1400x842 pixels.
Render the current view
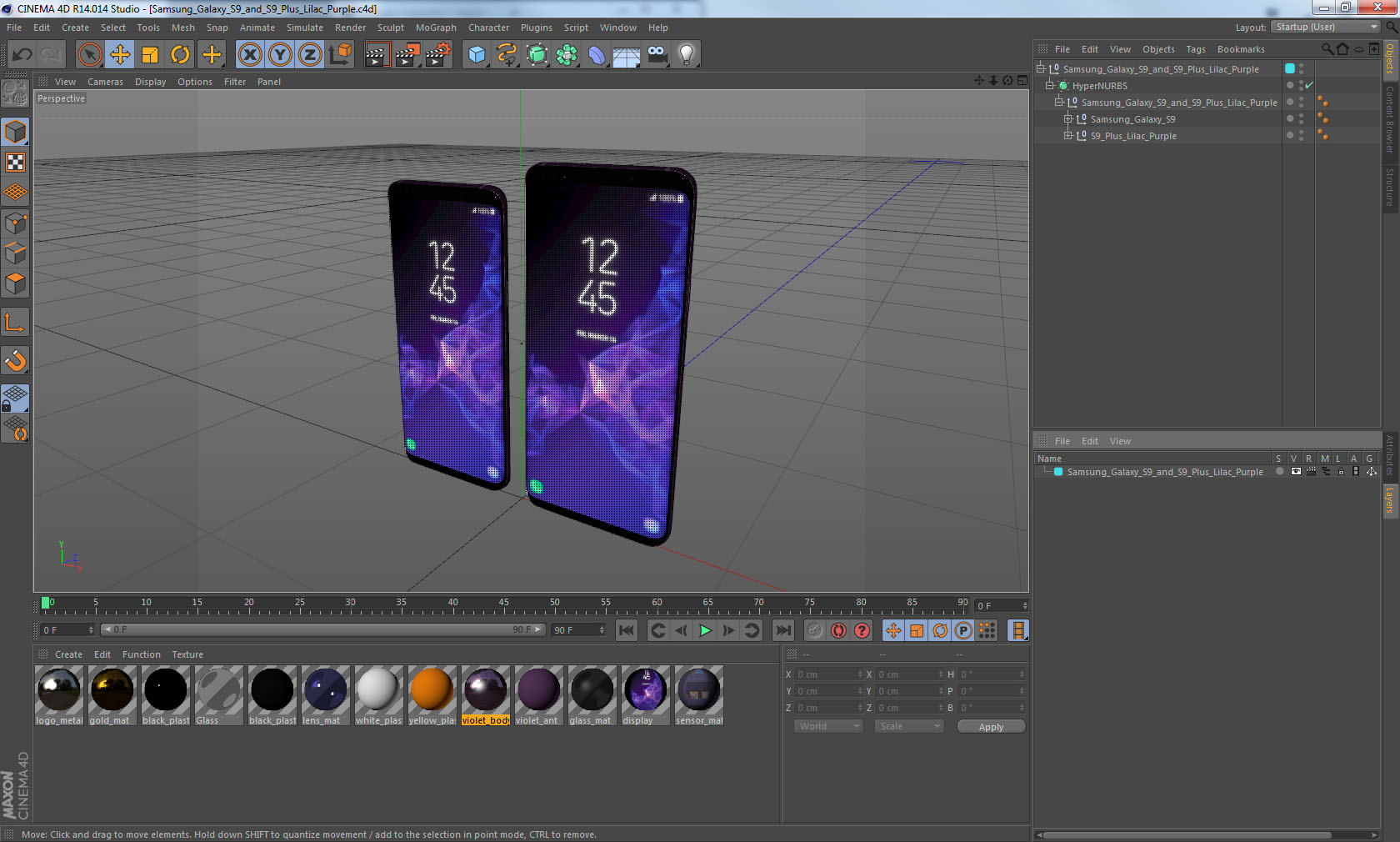pos(377,55)
